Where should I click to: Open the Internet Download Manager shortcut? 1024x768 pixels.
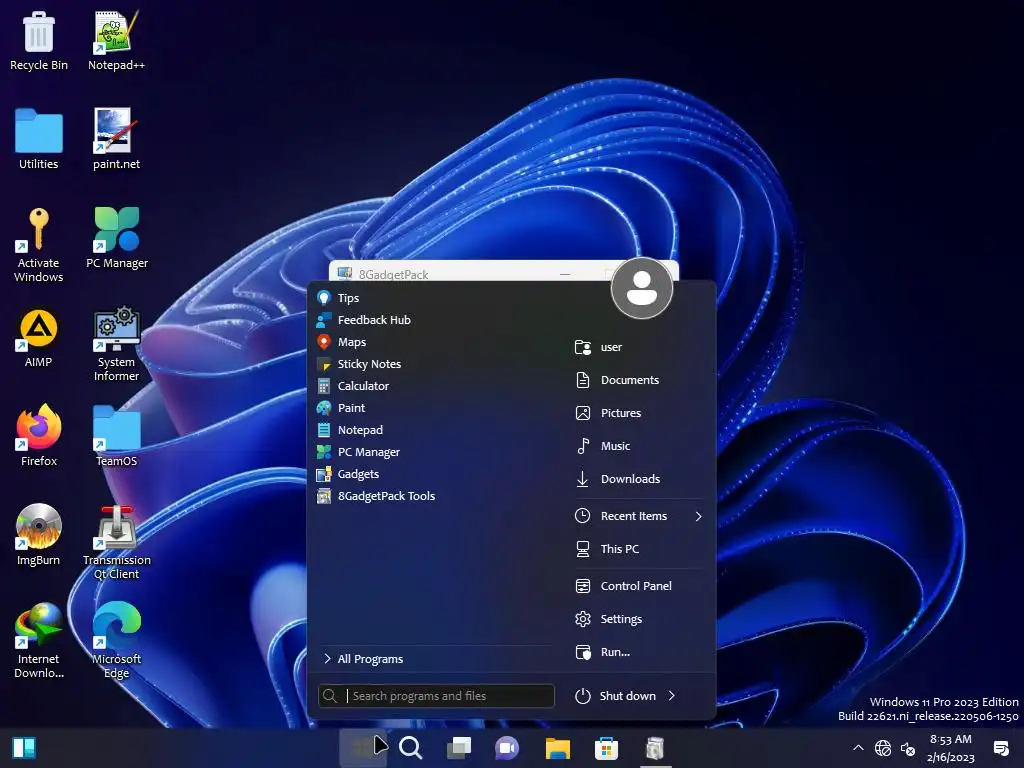click(39, 641)
